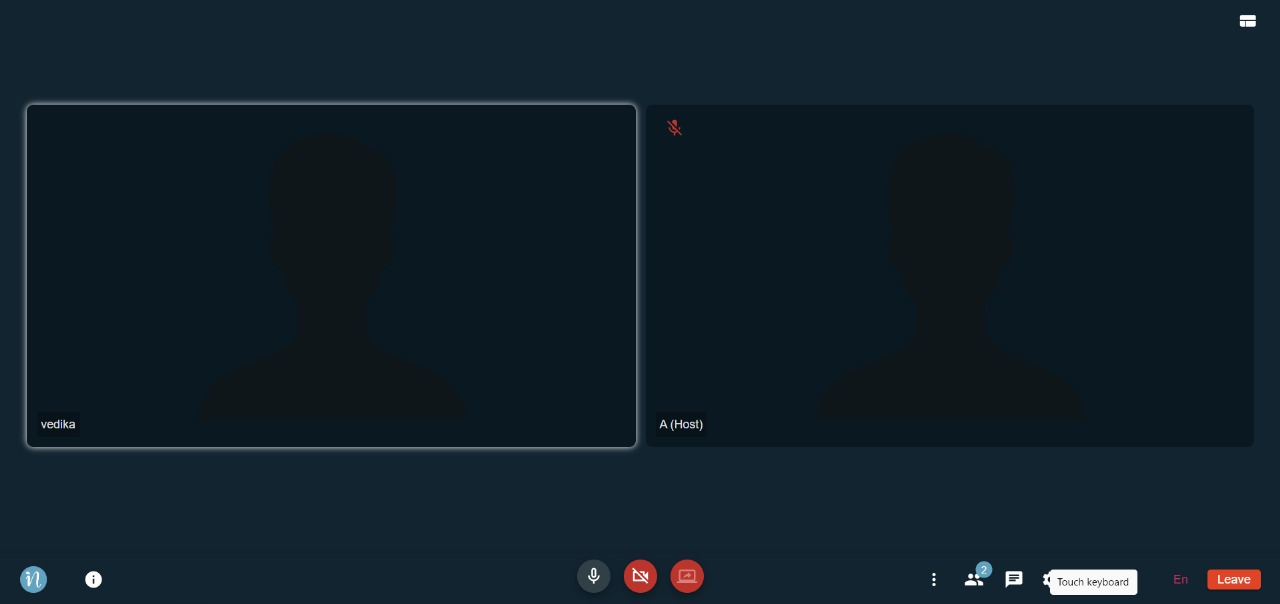The image size is (1280, 604).
Task: Turn on the camera
Action: point(640,576)
